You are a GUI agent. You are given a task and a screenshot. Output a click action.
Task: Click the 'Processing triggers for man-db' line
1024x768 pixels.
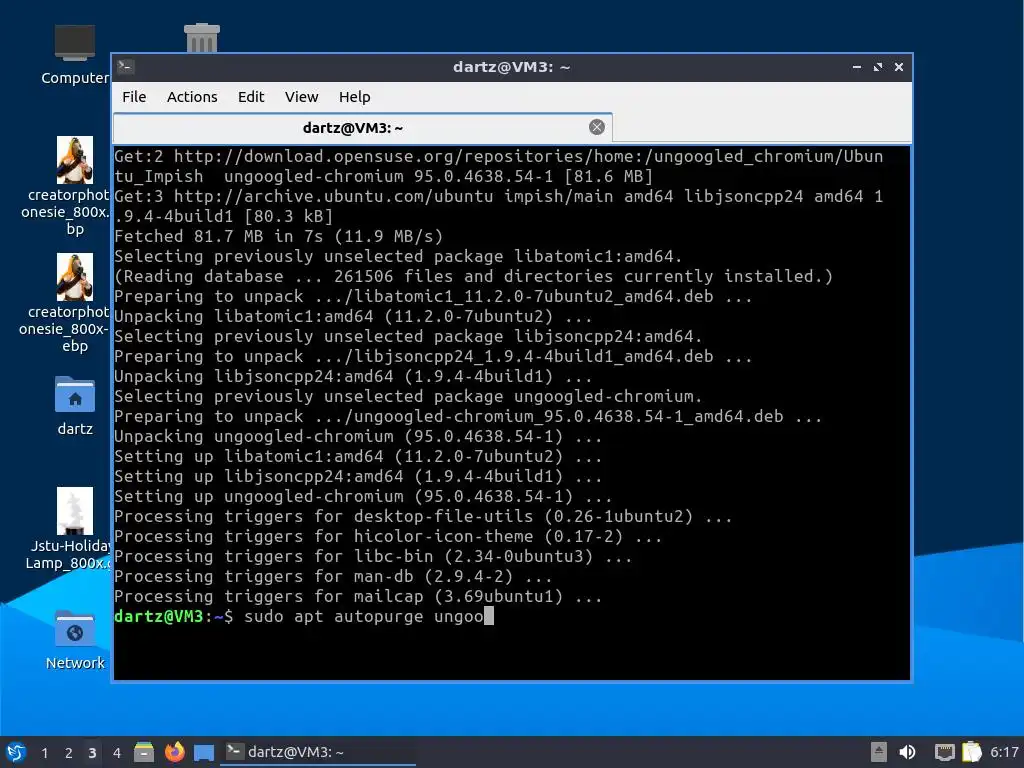(x=333, y=577)
